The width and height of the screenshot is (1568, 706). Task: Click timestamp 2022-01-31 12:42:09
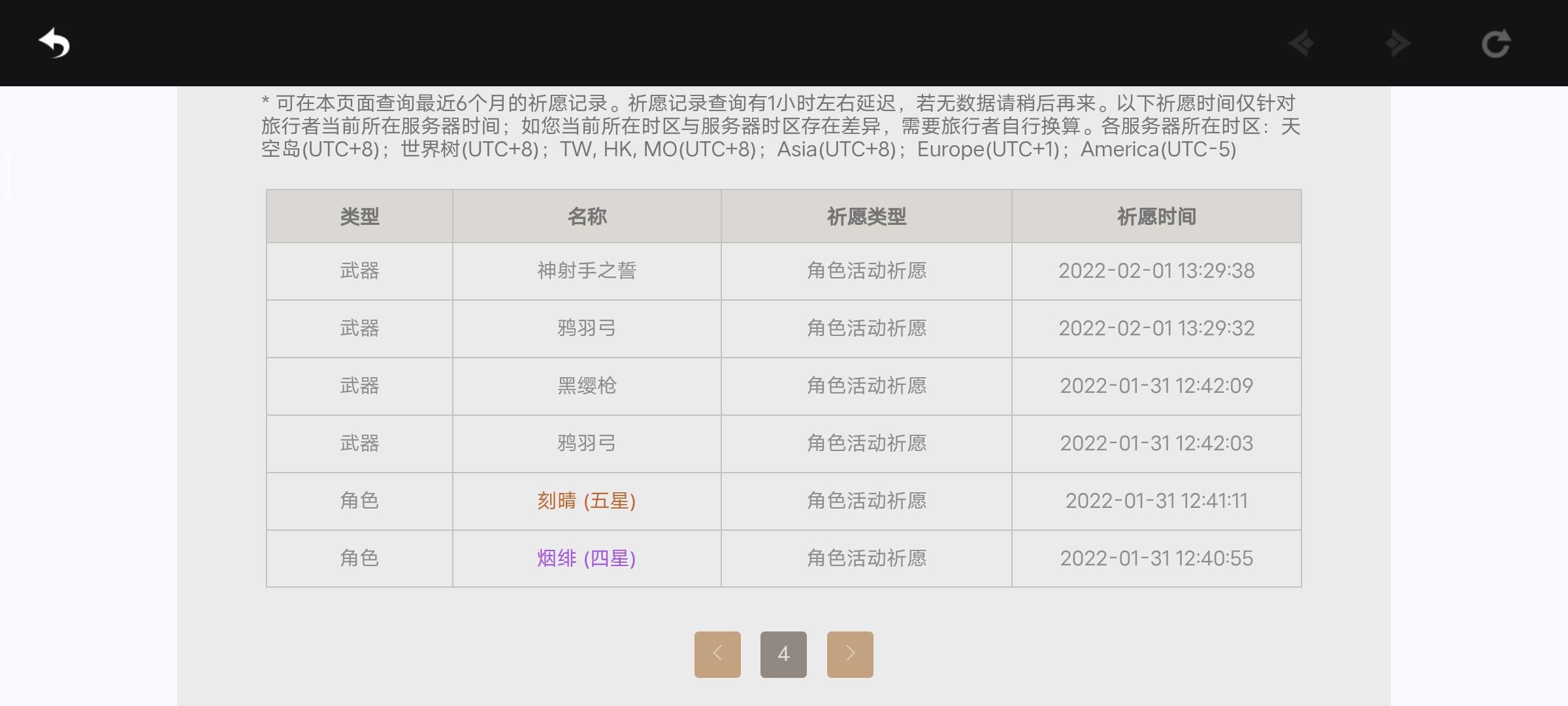[1156, 386]
